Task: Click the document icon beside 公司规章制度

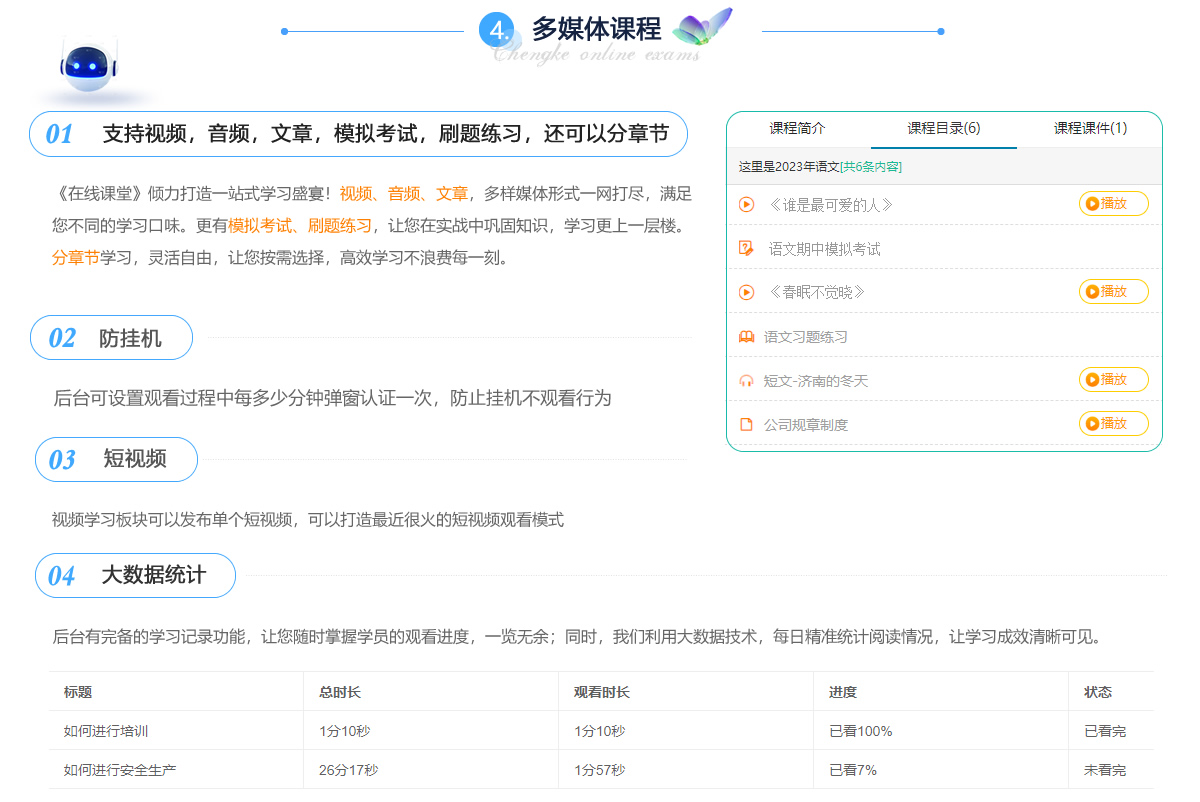Action: coord(746,425)
